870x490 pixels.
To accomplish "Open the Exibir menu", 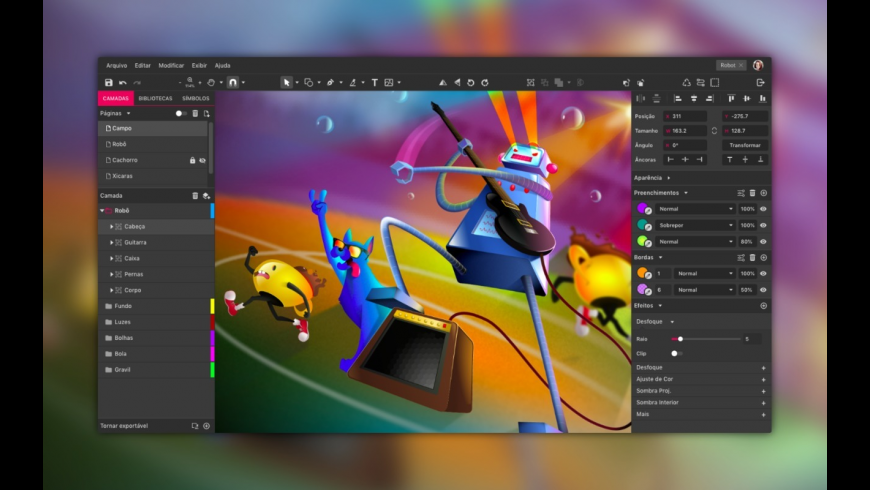I will coord(199,65).
